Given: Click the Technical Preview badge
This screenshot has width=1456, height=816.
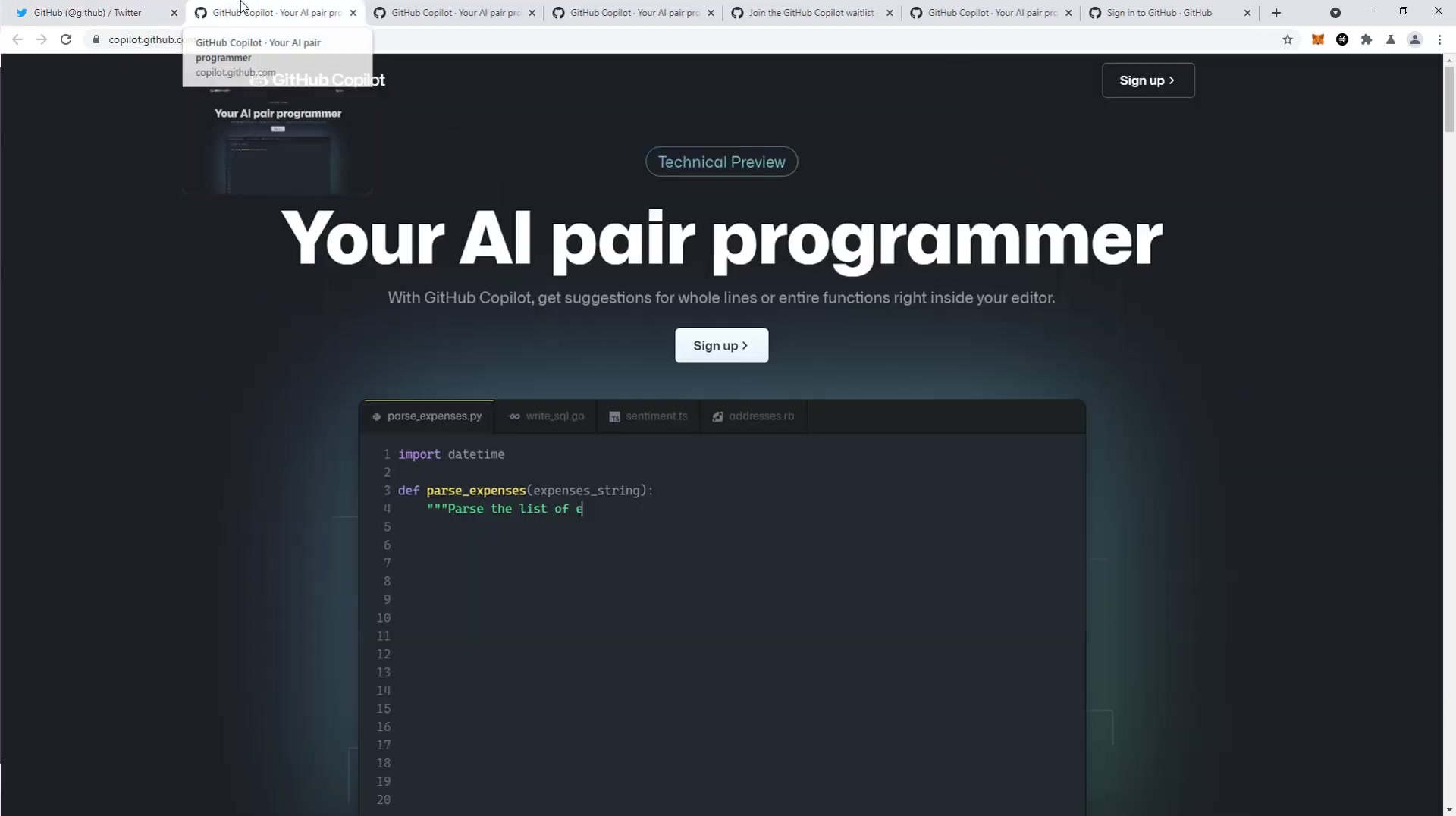Looking at the screenshot, I should click(721, 162).
